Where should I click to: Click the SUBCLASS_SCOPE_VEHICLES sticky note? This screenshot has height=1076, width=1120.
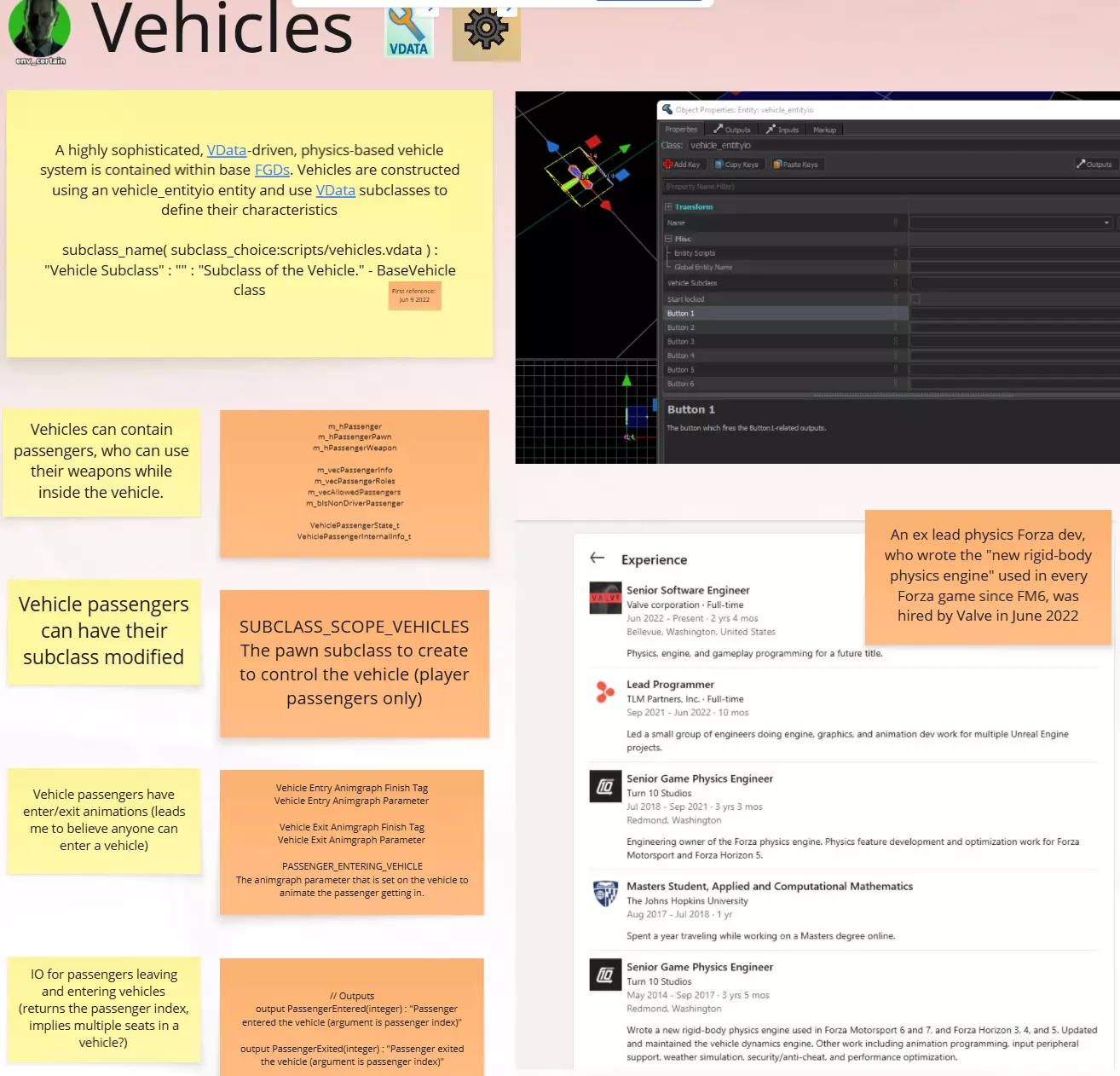coord(355,663)
